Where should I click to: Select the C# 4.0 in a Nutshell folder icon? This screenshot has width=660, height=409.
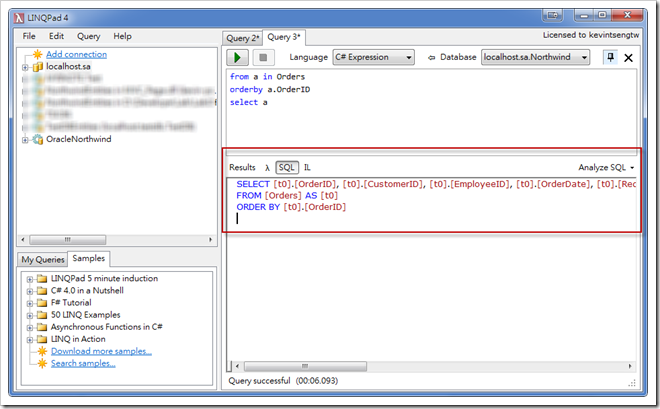(42, 291)
